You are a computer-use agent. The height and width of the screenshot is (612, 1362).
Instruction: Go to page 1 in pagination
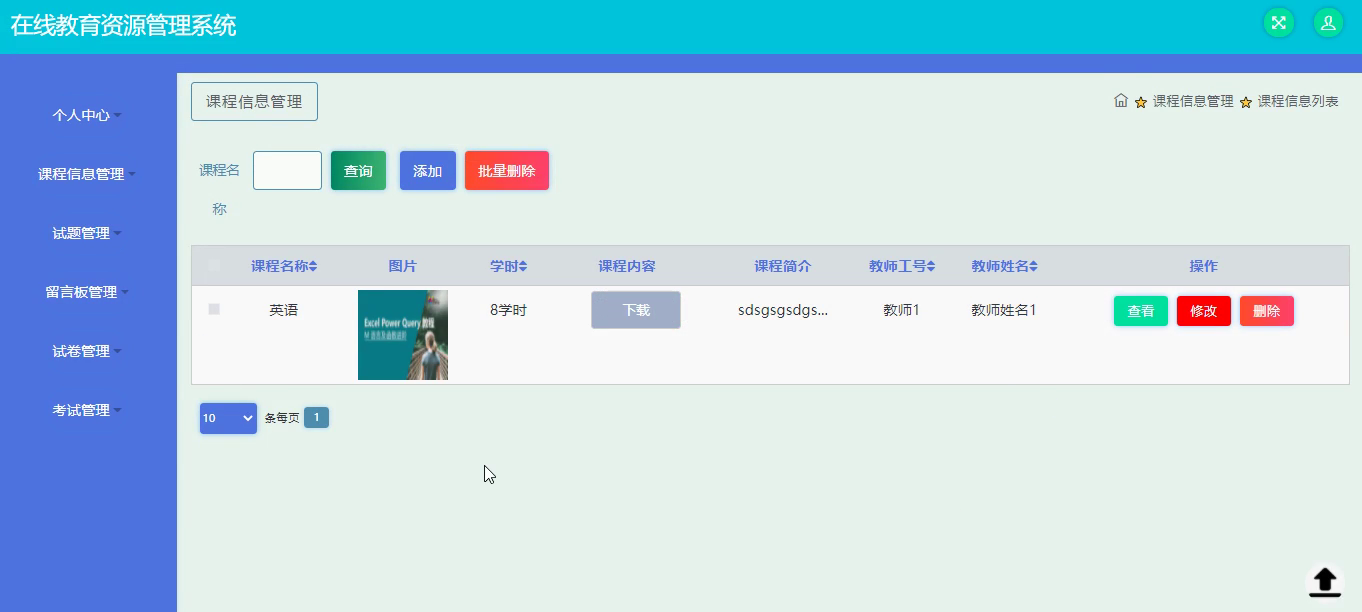click(x=316, y=418)
